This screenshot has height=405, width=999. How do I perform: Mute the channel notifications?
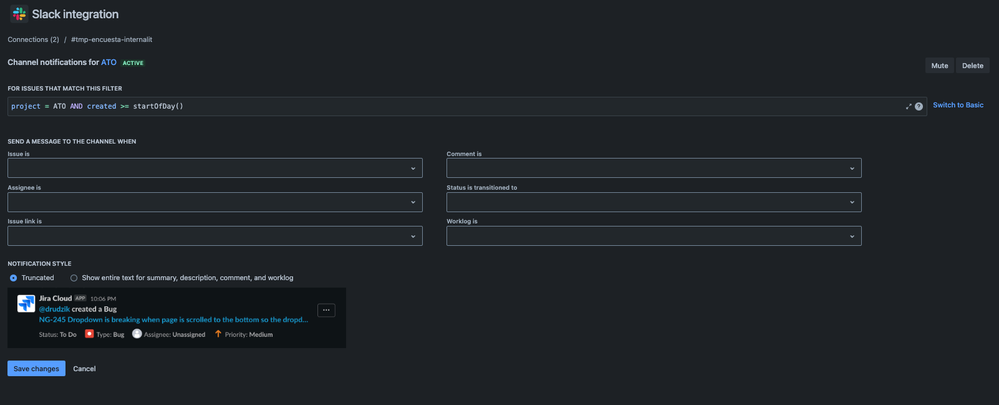[x=939, y=66]
